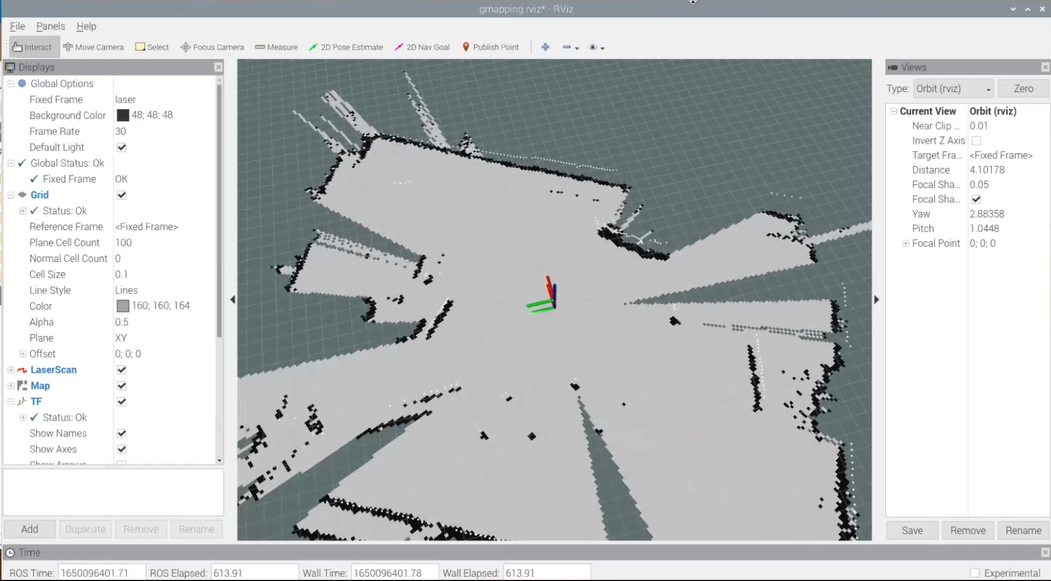
Task: Choose the Select tool in toolbar
Action: pyautogui.click(x=152, y=47)
